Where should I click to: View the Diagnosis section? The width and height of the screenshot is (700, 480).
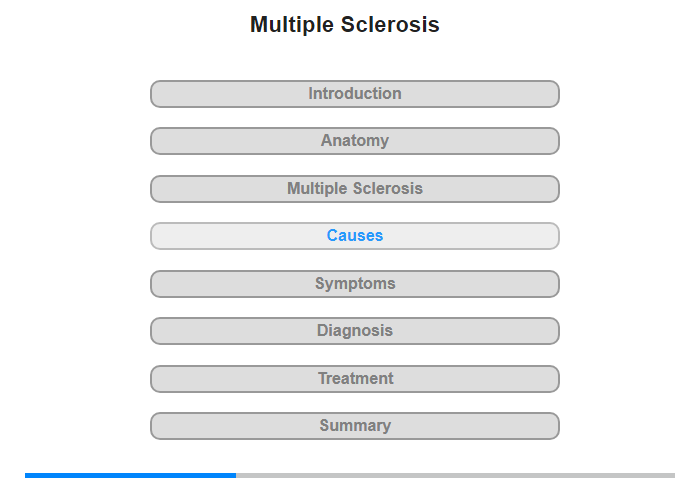354,331
